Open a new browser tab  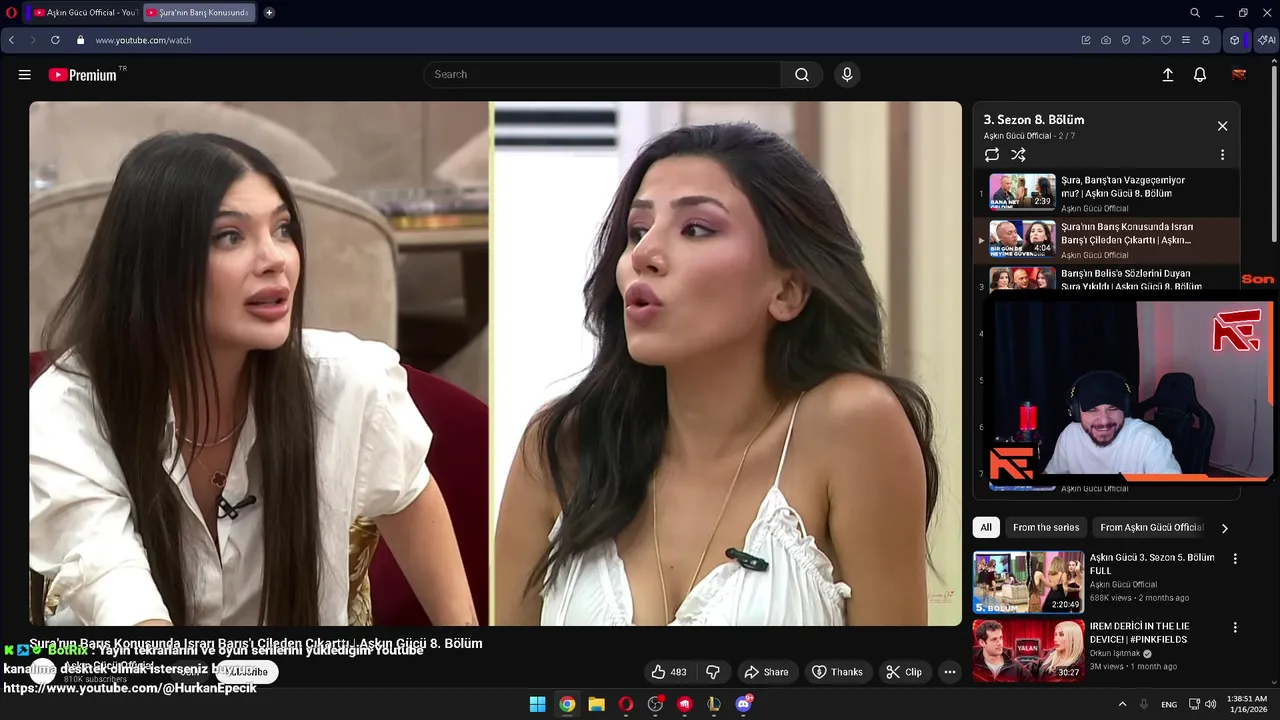269,12
